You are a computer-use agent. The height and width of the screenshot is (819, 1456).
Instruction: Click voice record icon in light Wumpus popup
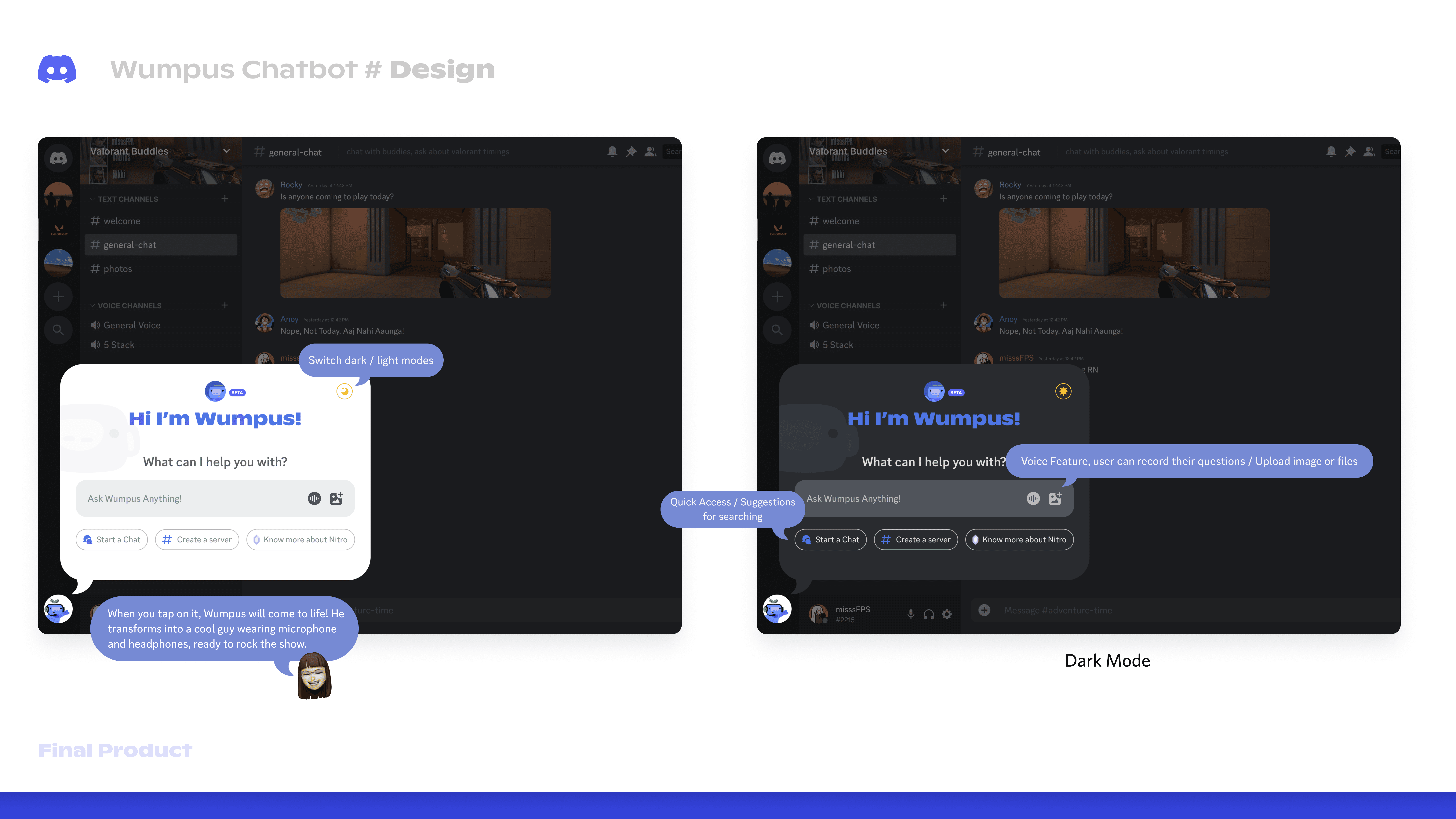pyautogui.click(x=314, y=499)
